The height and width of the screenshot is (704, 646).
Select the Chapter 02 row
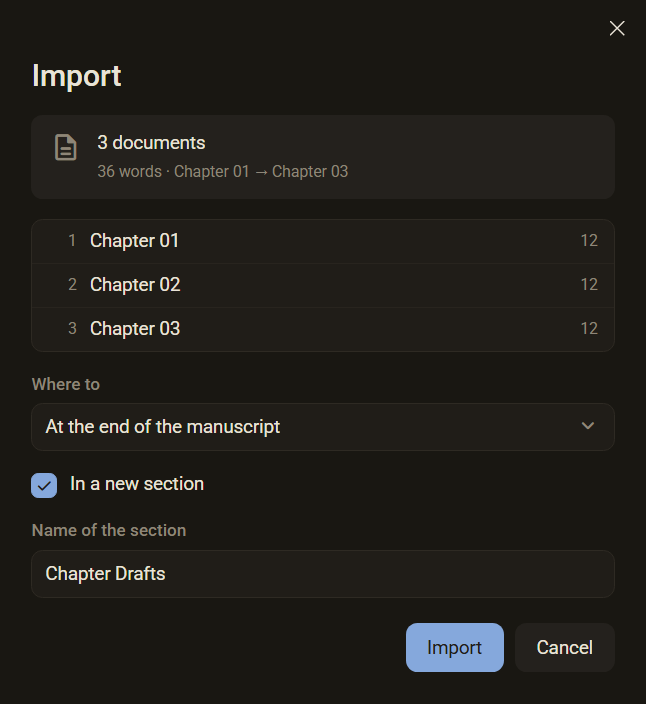(x=323, y=285)
